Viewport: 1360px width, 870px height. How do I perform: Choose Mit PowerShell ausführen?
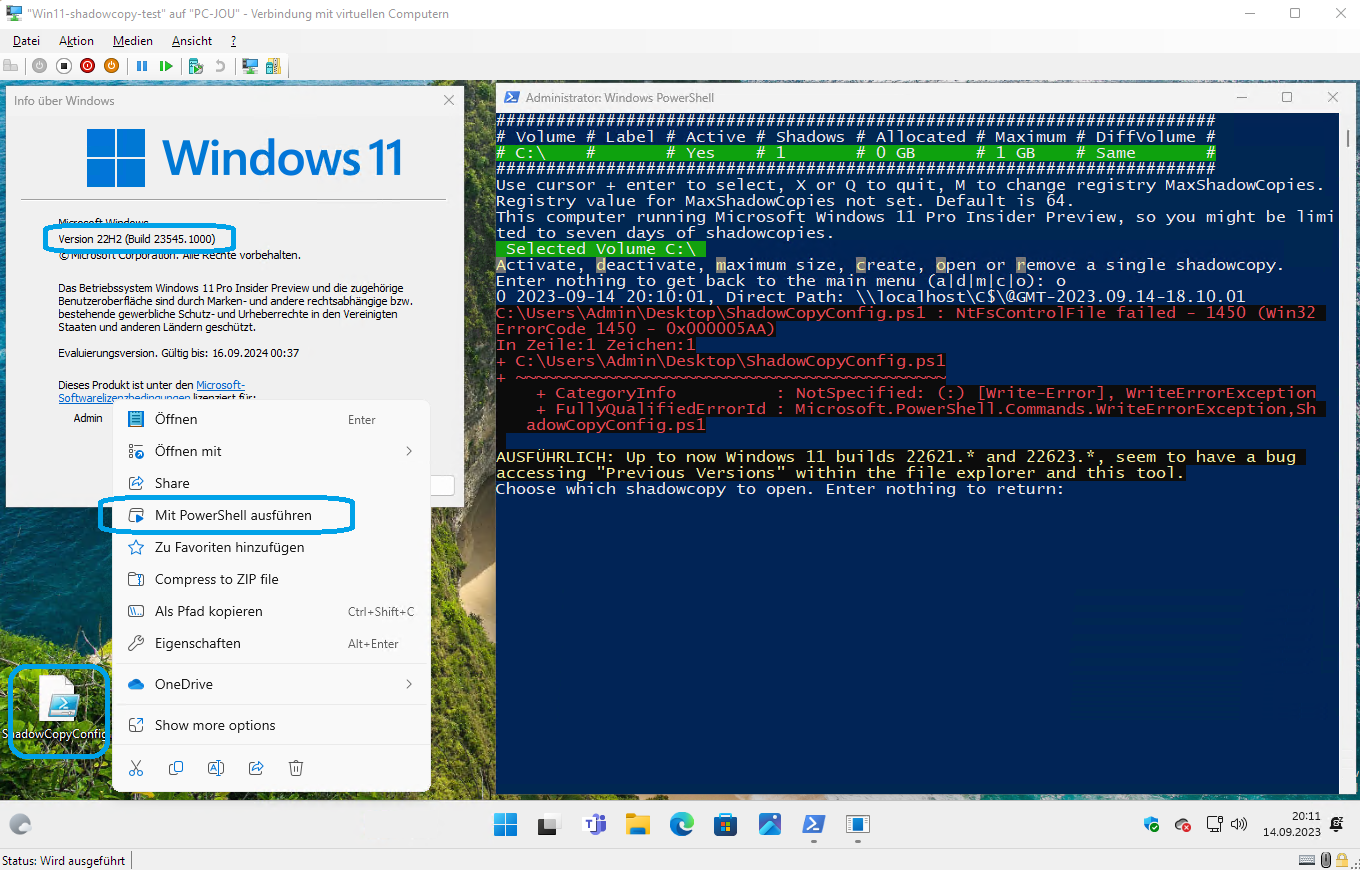click(x=271, y=515)
